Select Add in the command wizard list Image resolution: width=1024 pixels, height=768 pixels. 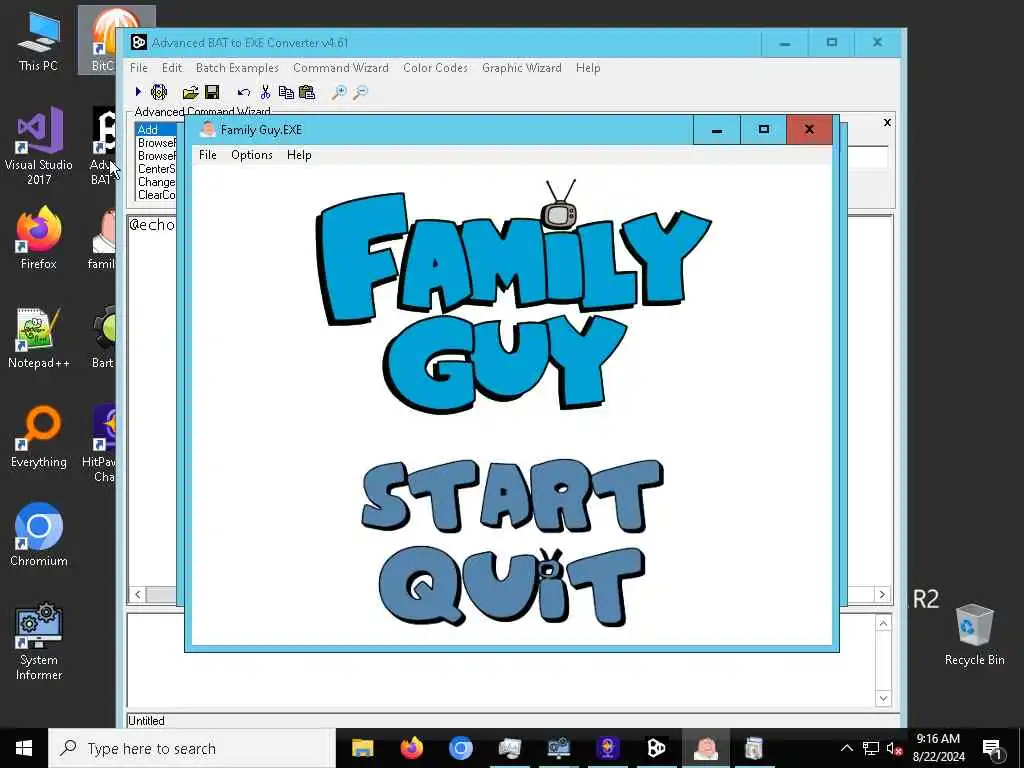click(157, 129)
